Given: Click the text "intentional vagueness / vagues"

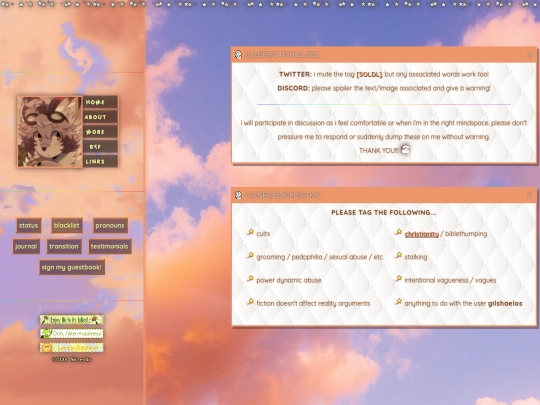Looking at the screenshot, I should [x=450, y=280].
